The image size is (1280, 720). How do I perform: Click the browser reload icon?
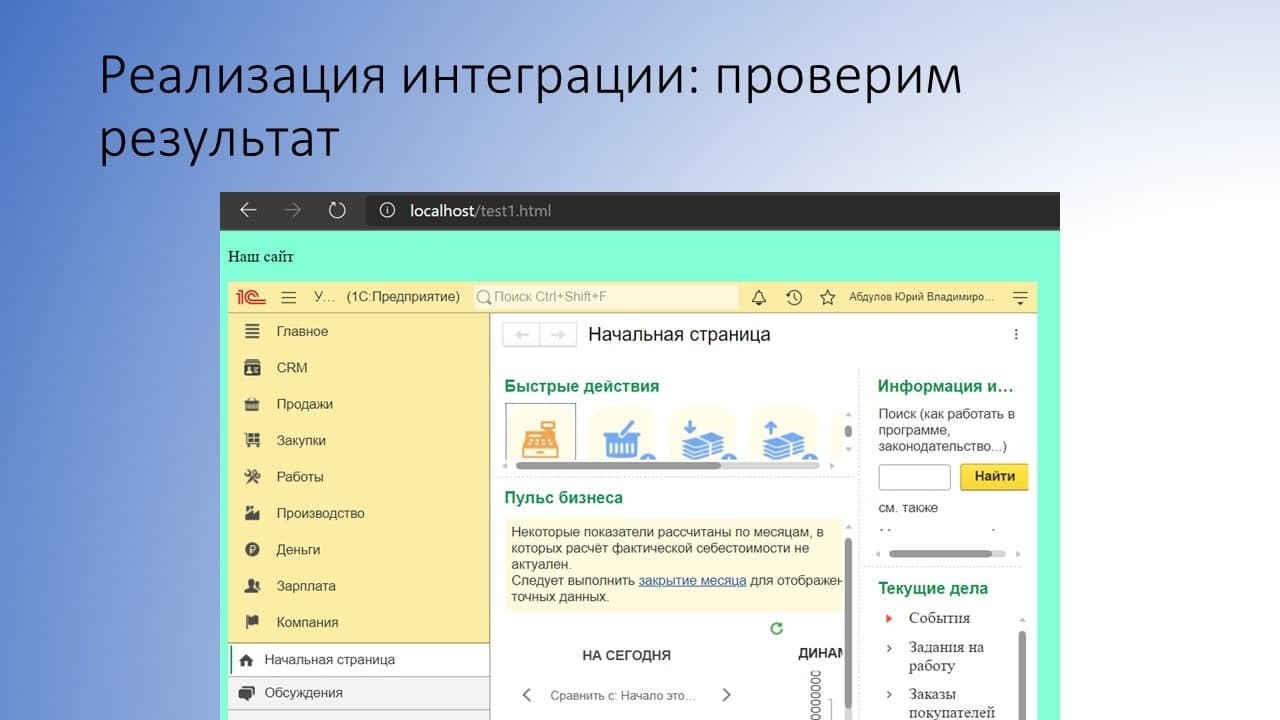pos(337,210)
